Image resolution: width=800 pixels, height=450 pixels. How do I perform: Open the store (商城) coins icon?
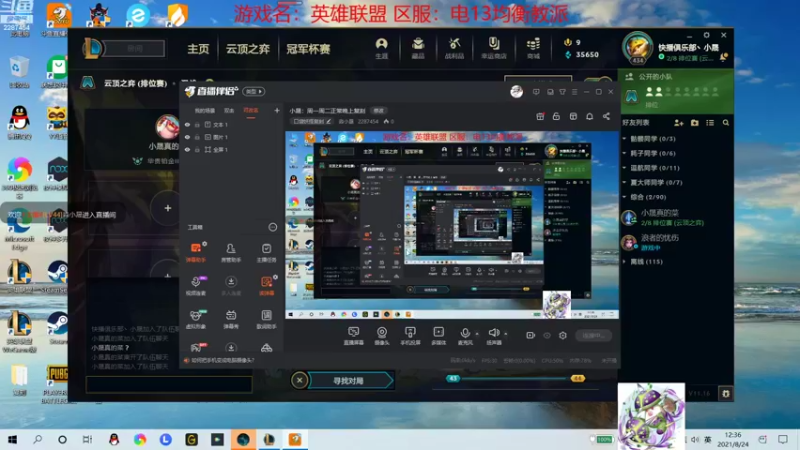pyautogui.click(x=533, y=48)
